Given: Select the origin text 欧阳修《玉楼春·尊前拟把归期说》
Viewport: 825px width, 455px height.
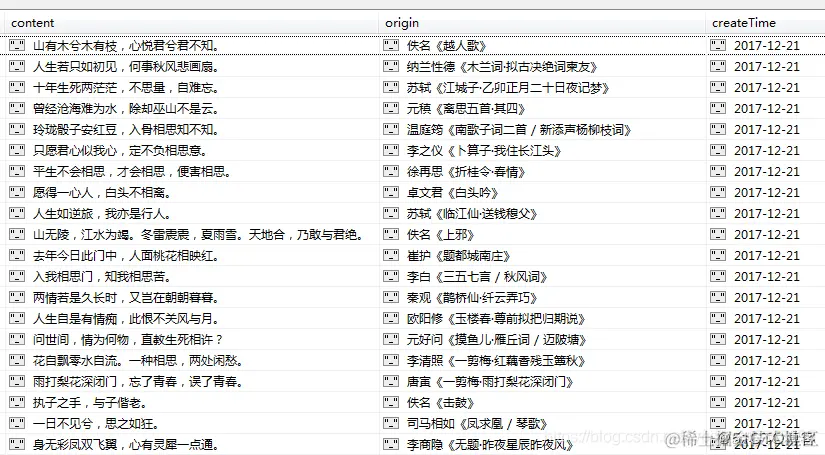Looking at the screenshot, I should click(x=496, y=319).
